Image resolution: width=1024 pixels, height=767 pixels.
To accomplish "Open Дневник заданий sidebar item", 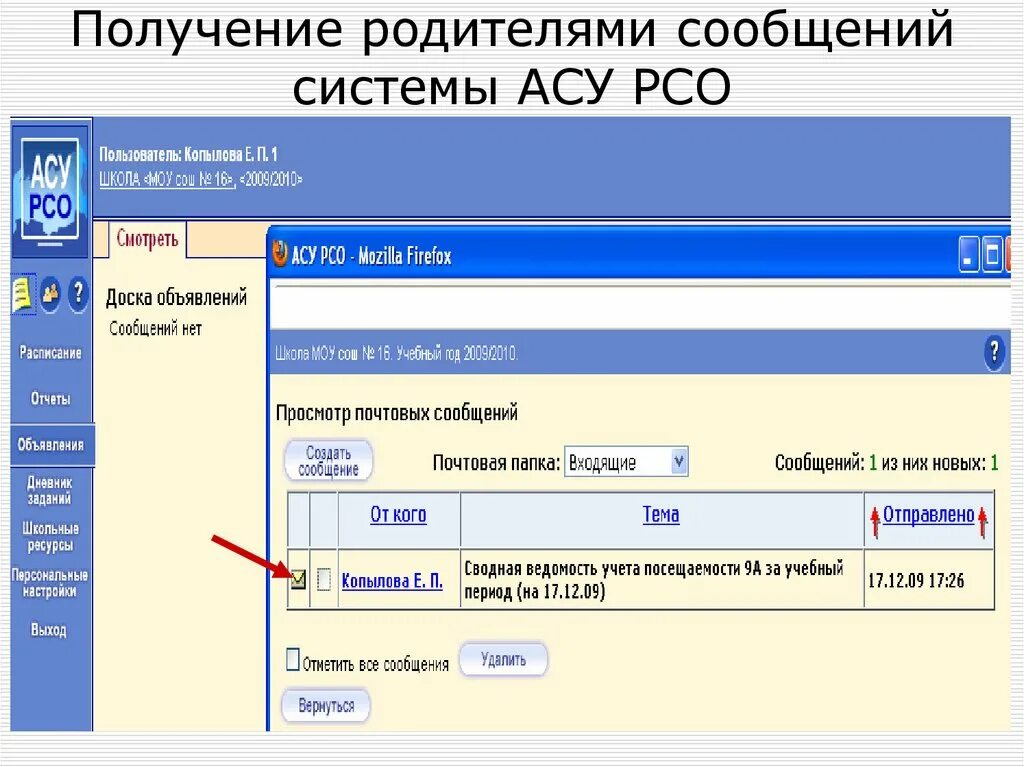I will [50, 491].
